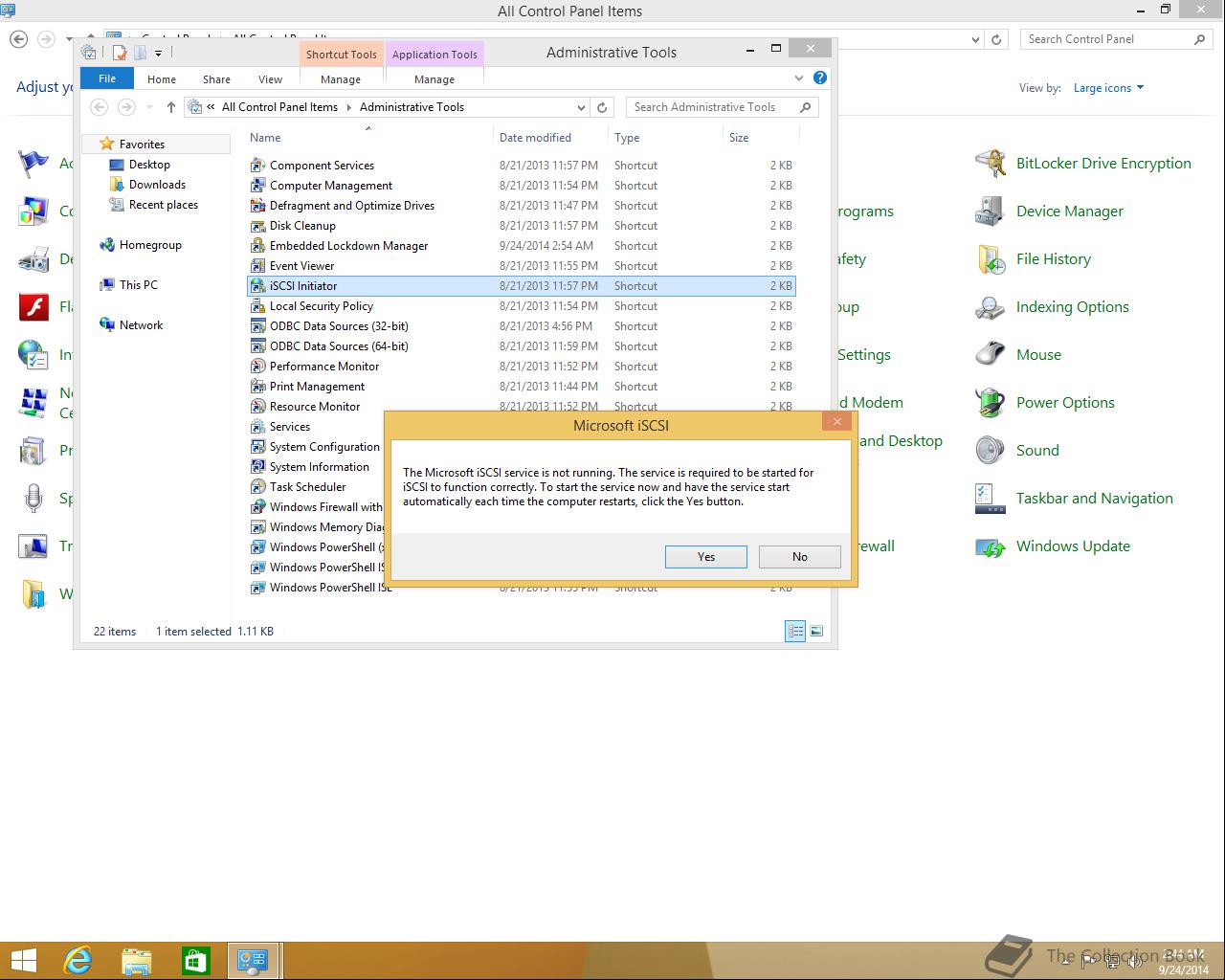
Task: Click All Control Panel Items breadcrumb
Action: [279, 107]
